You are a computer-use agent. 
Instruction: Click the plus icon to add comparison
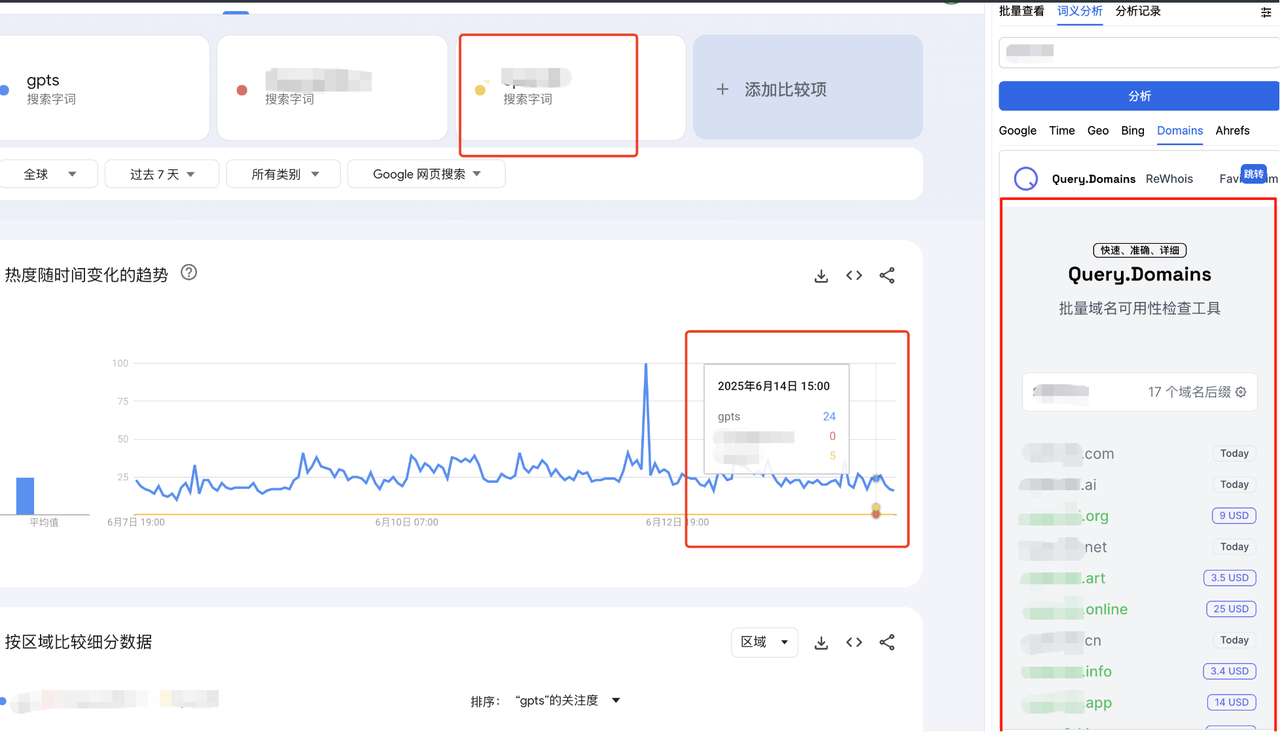pos(722,89)
